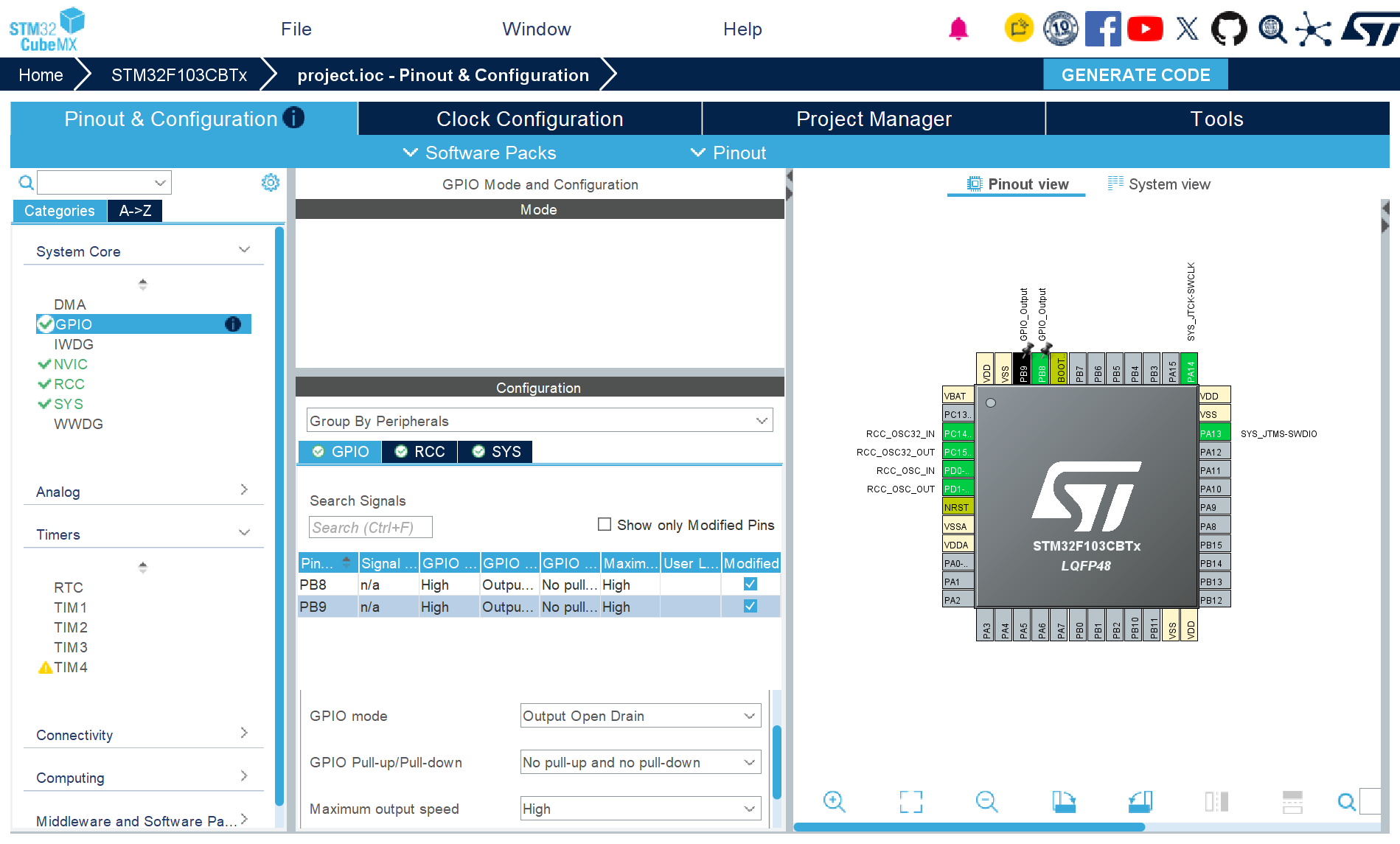Open the Group By Peripherals dropdown
1400x844 pixels.
[x=540, y=420]
